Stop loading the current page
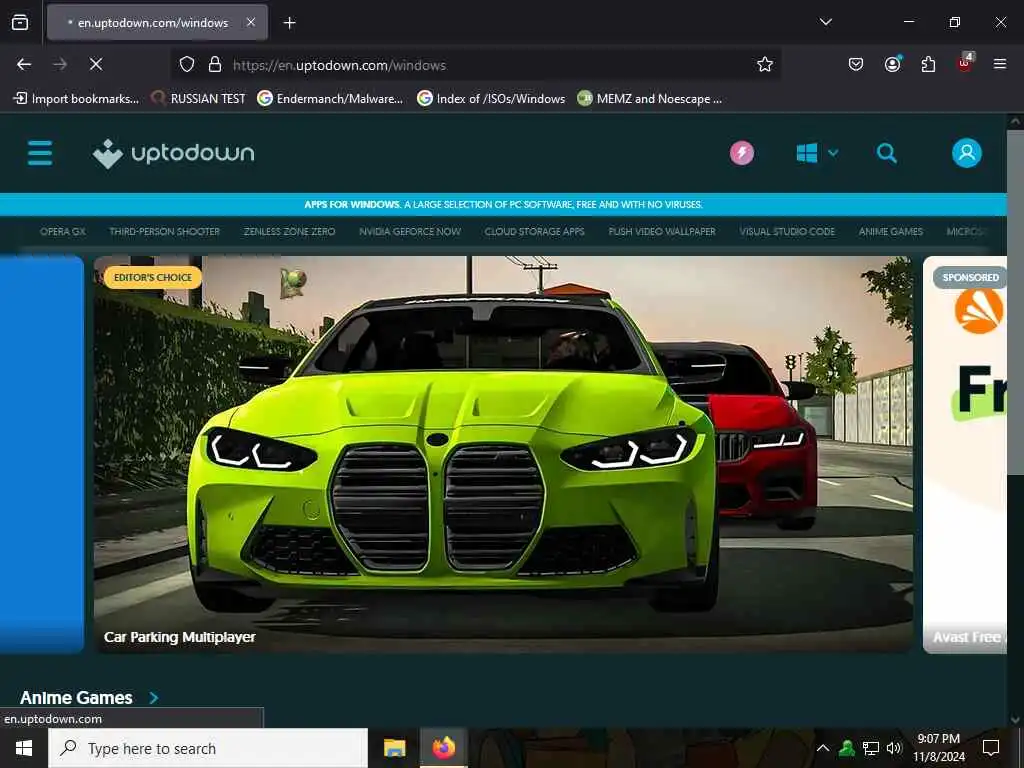This screenshot has height=768, width=1024. [x=96, y=64]
